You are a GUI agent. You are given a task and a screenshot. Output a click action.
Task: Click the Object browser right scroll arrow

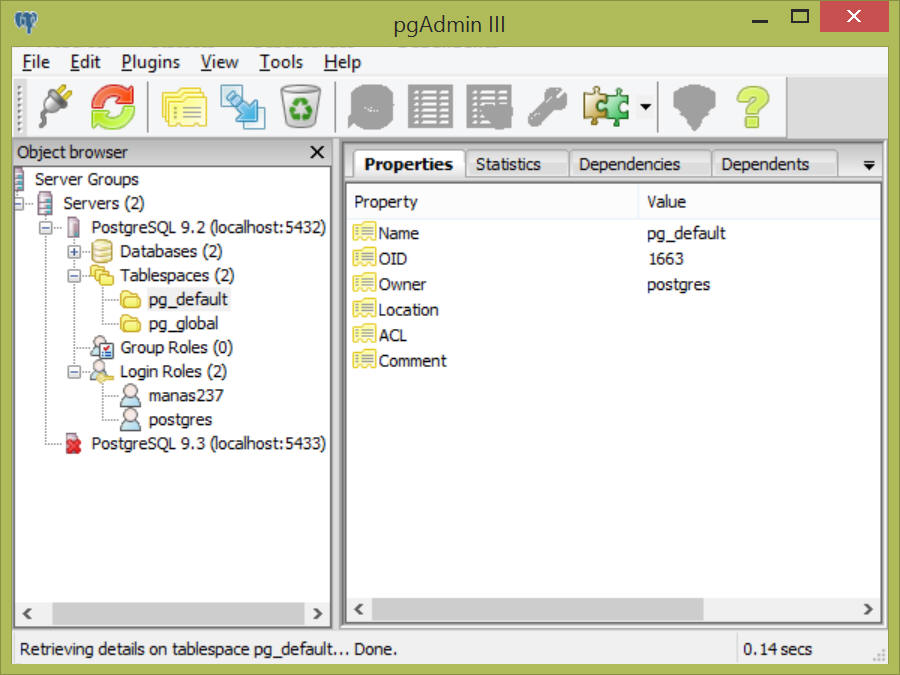click(317, 614)
